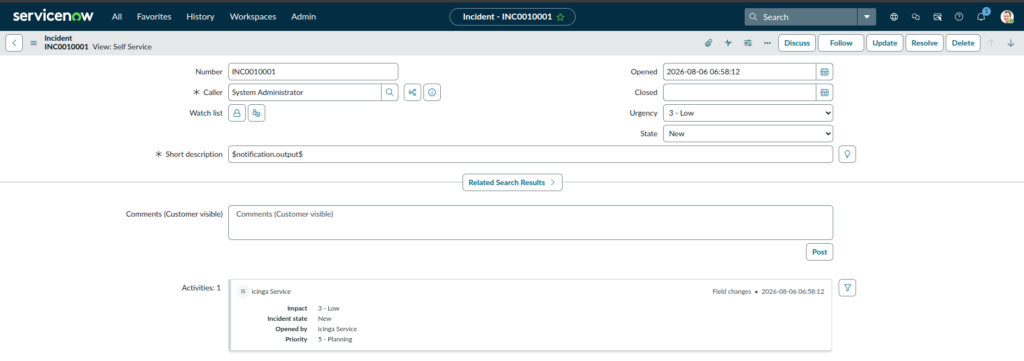Click the Delete button

[x=963, y=43]
